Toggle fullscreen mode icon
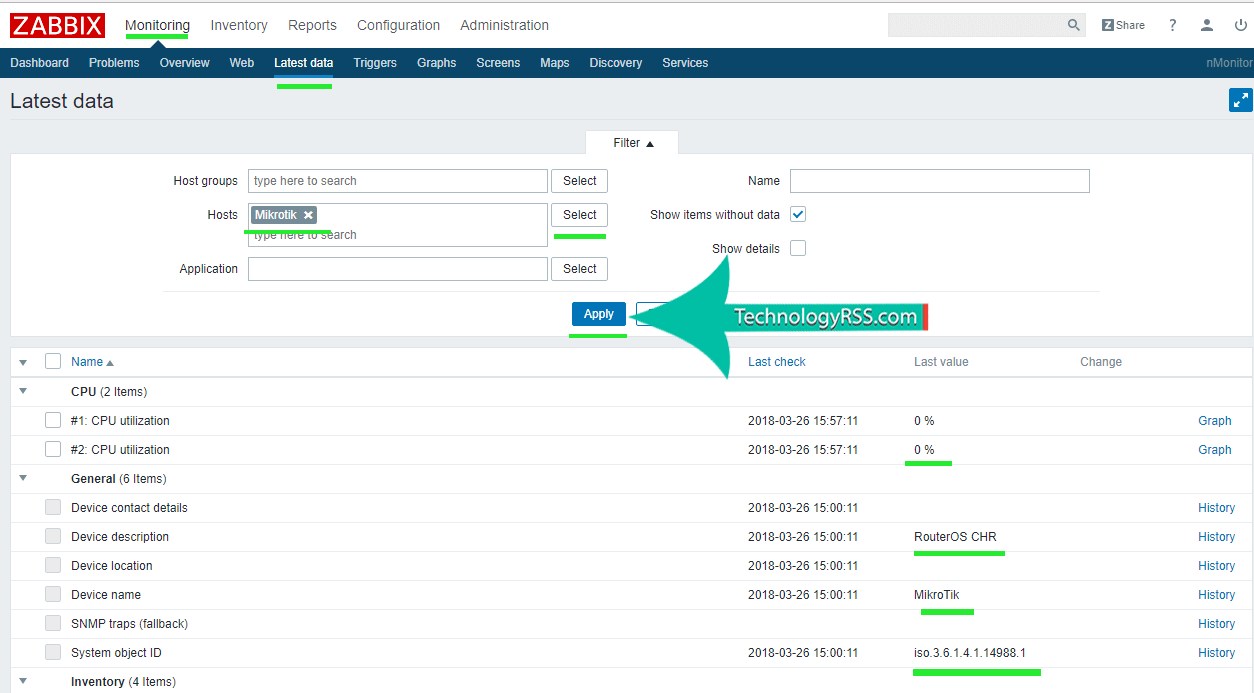The width and height of the screenshot is (1254, 693). pyautogui.click(x=1240, y=100)
